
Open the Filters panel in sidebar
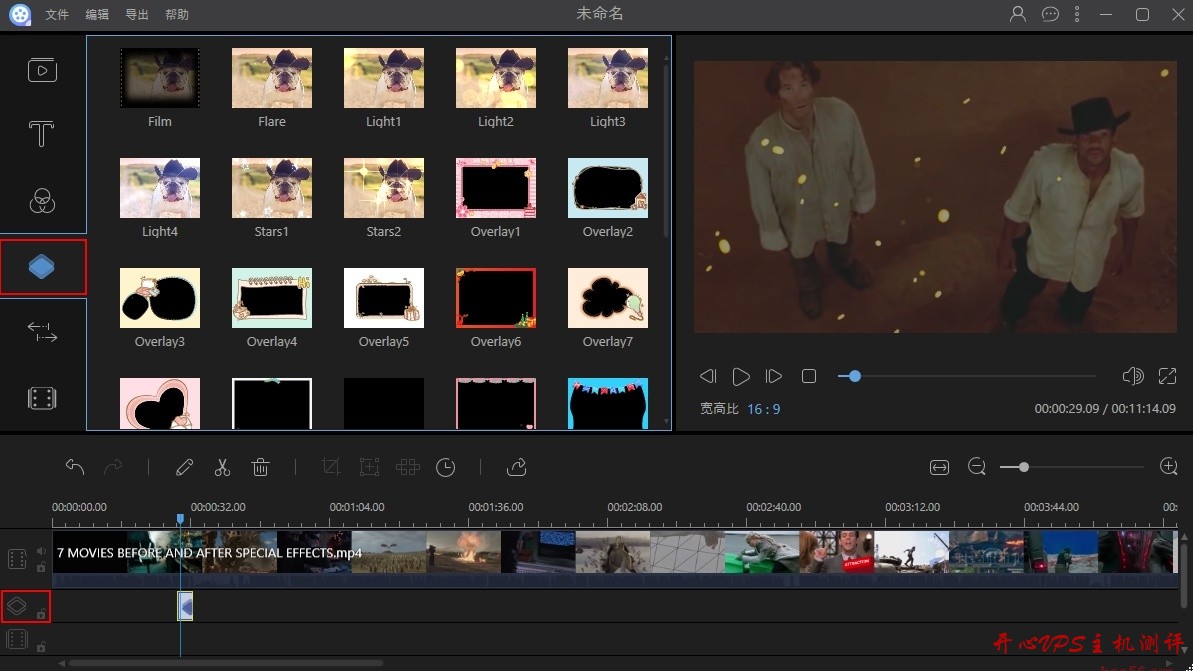point(41,201)
